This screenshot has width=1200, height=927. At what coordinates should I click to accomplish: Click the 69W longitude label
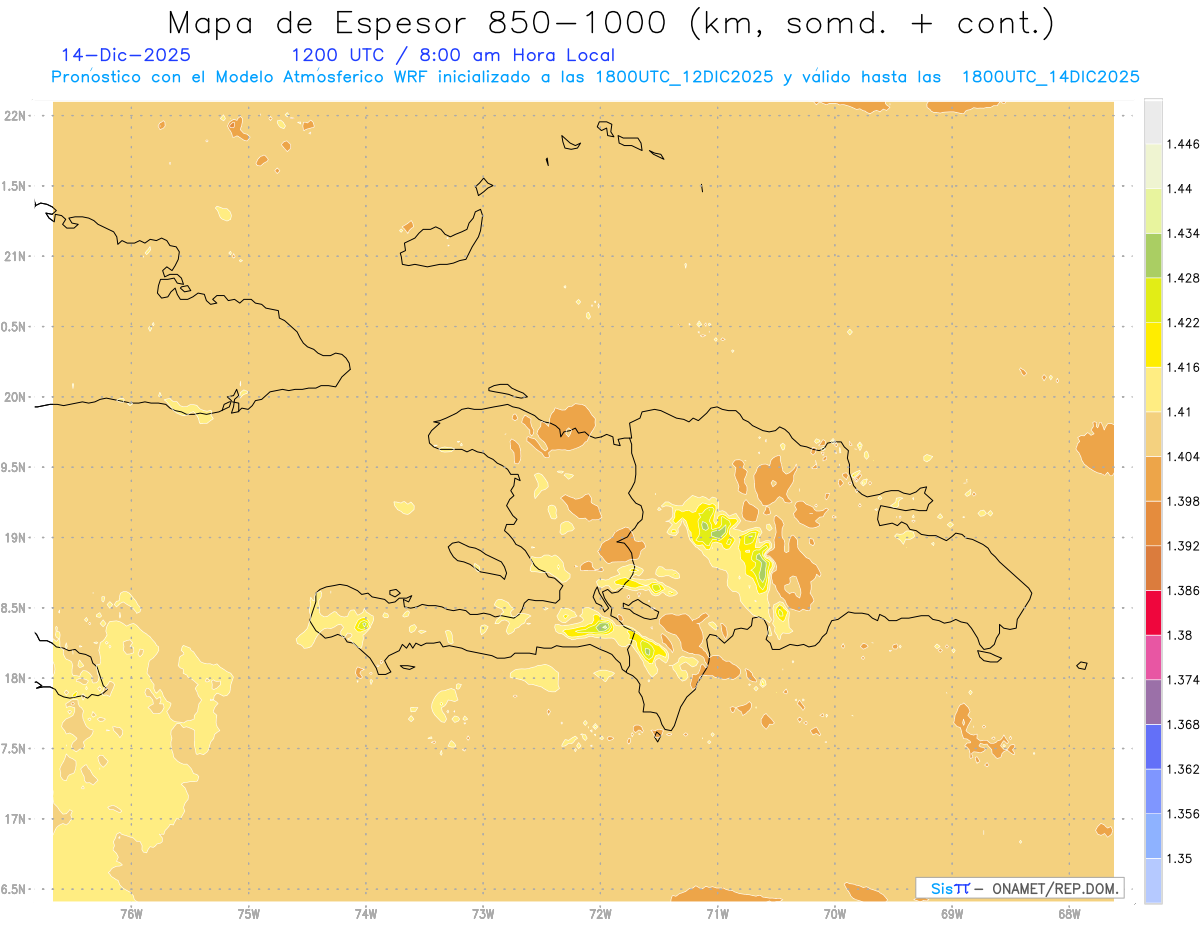coord(952,913)
